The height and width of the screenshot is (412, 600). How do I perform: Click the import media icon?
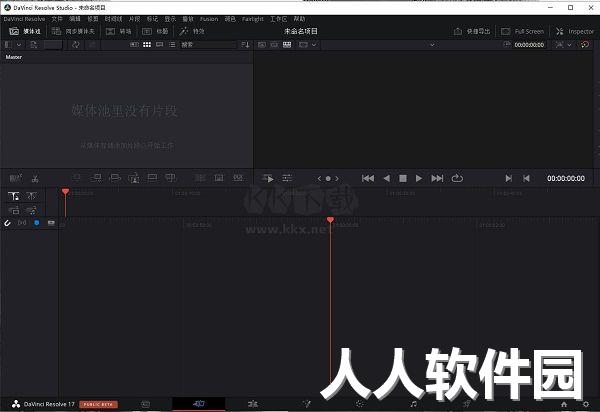pos(34,45)
